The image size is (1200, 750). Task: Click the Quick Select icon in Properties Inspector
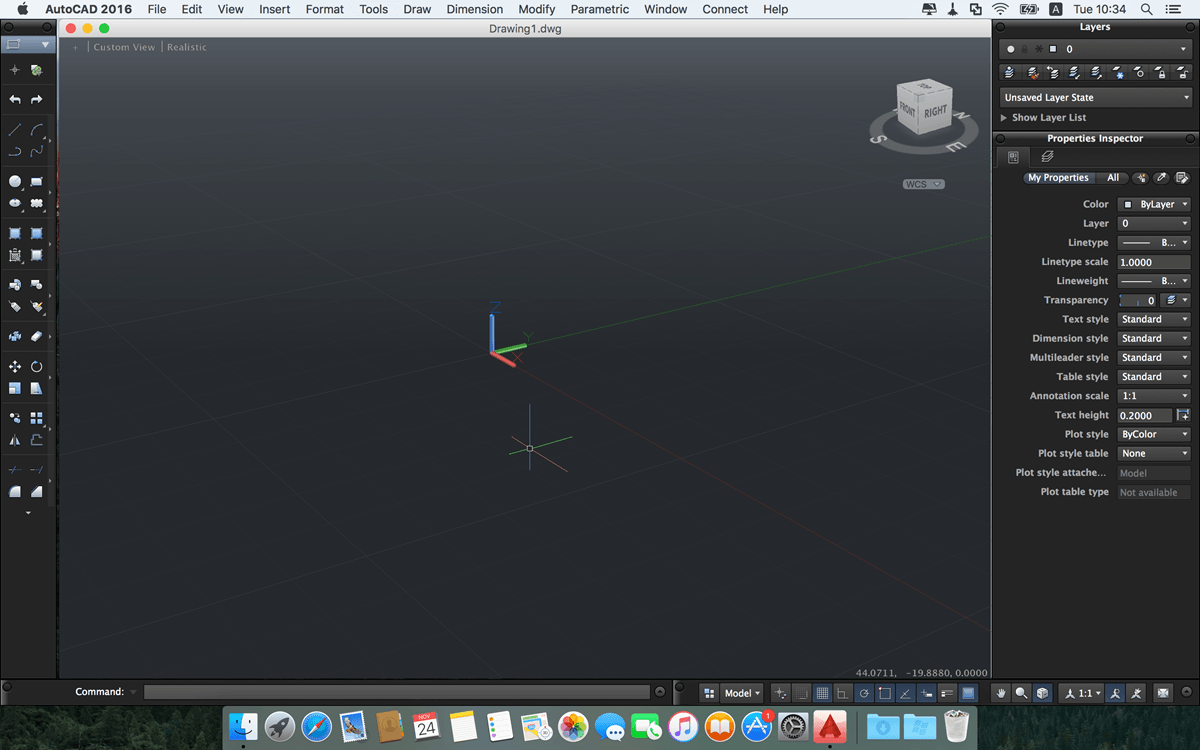pos(1140,178)
